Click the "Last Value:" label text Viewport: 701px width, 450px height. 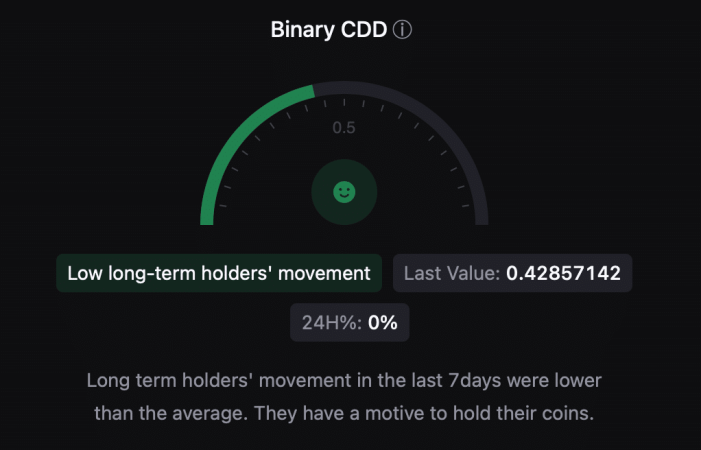(452, 273)
